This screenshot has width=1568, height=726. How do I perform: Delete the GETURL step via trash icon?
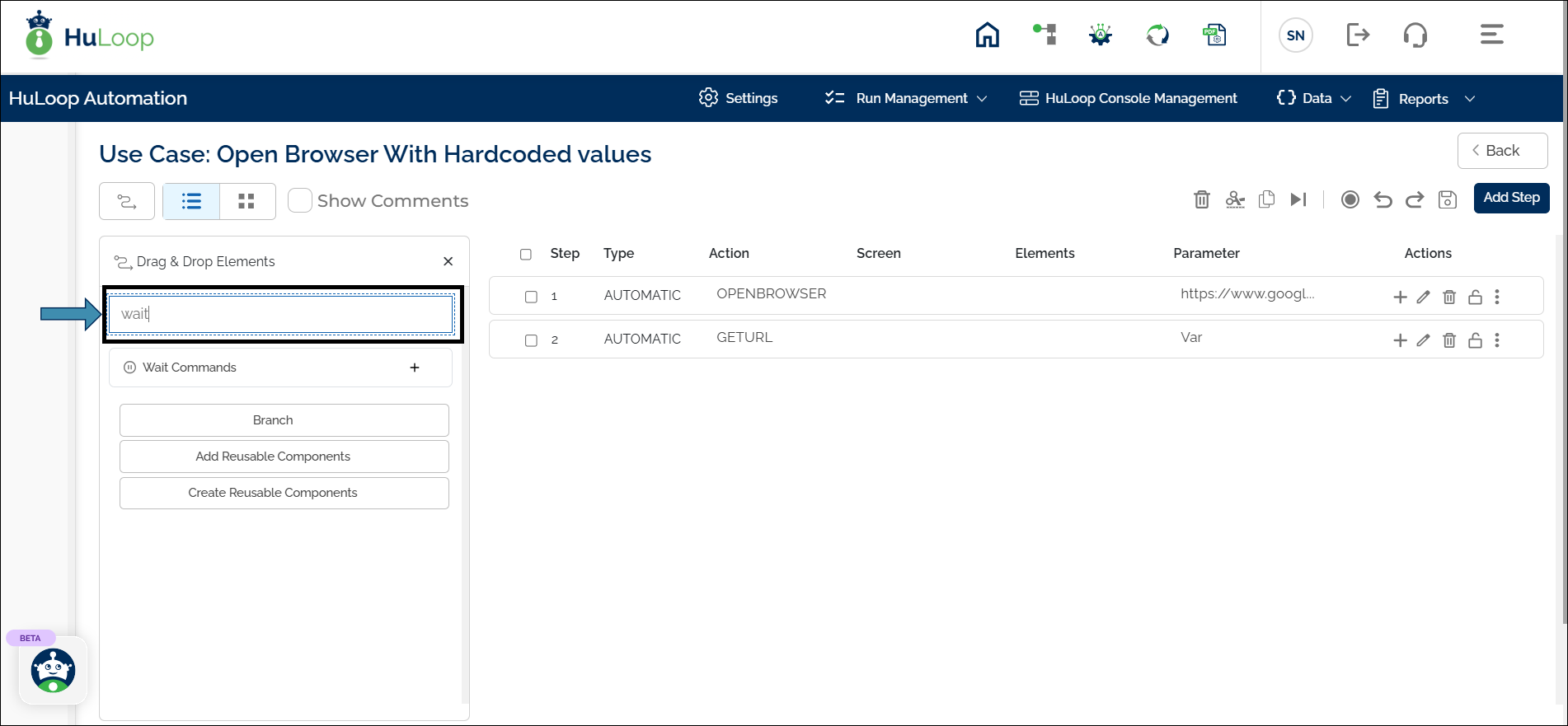pos(1449,340)
